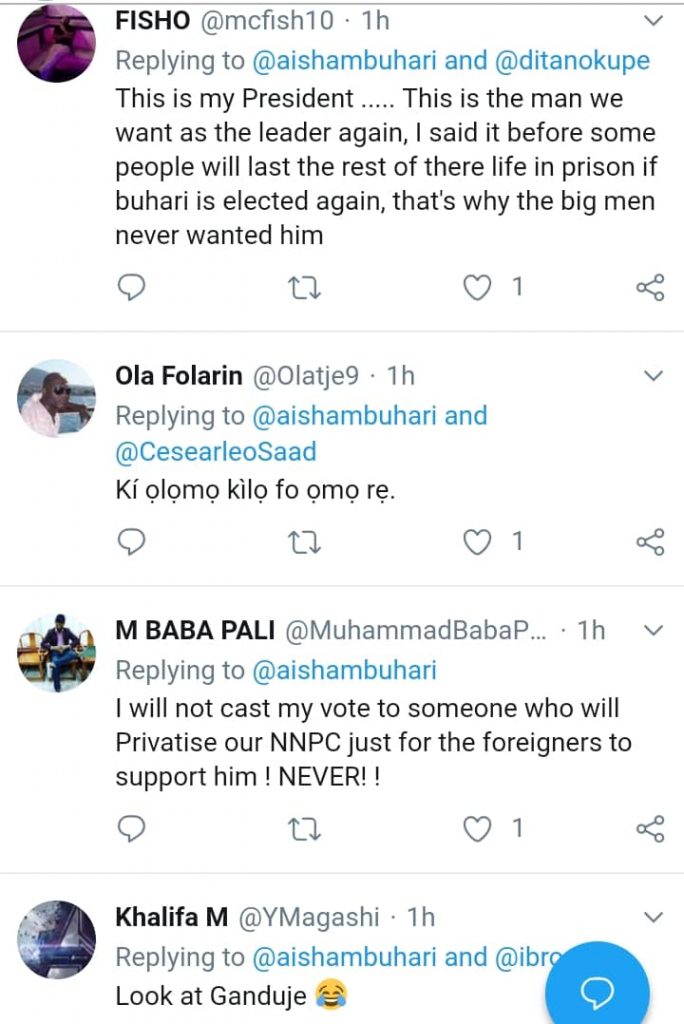
Task: Tap the blue floating reply button
Action: click(598, 990)
